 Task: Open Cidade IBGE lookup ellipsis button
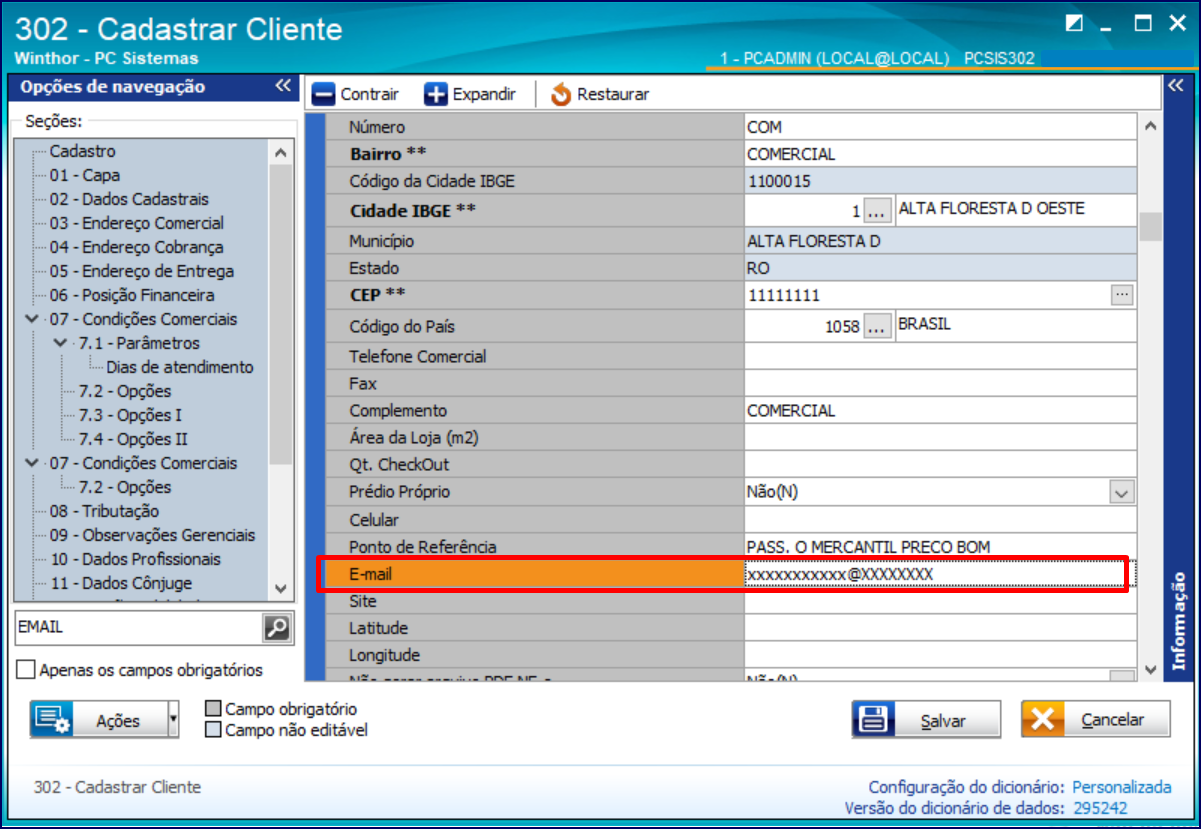click(x=877, y=211)
